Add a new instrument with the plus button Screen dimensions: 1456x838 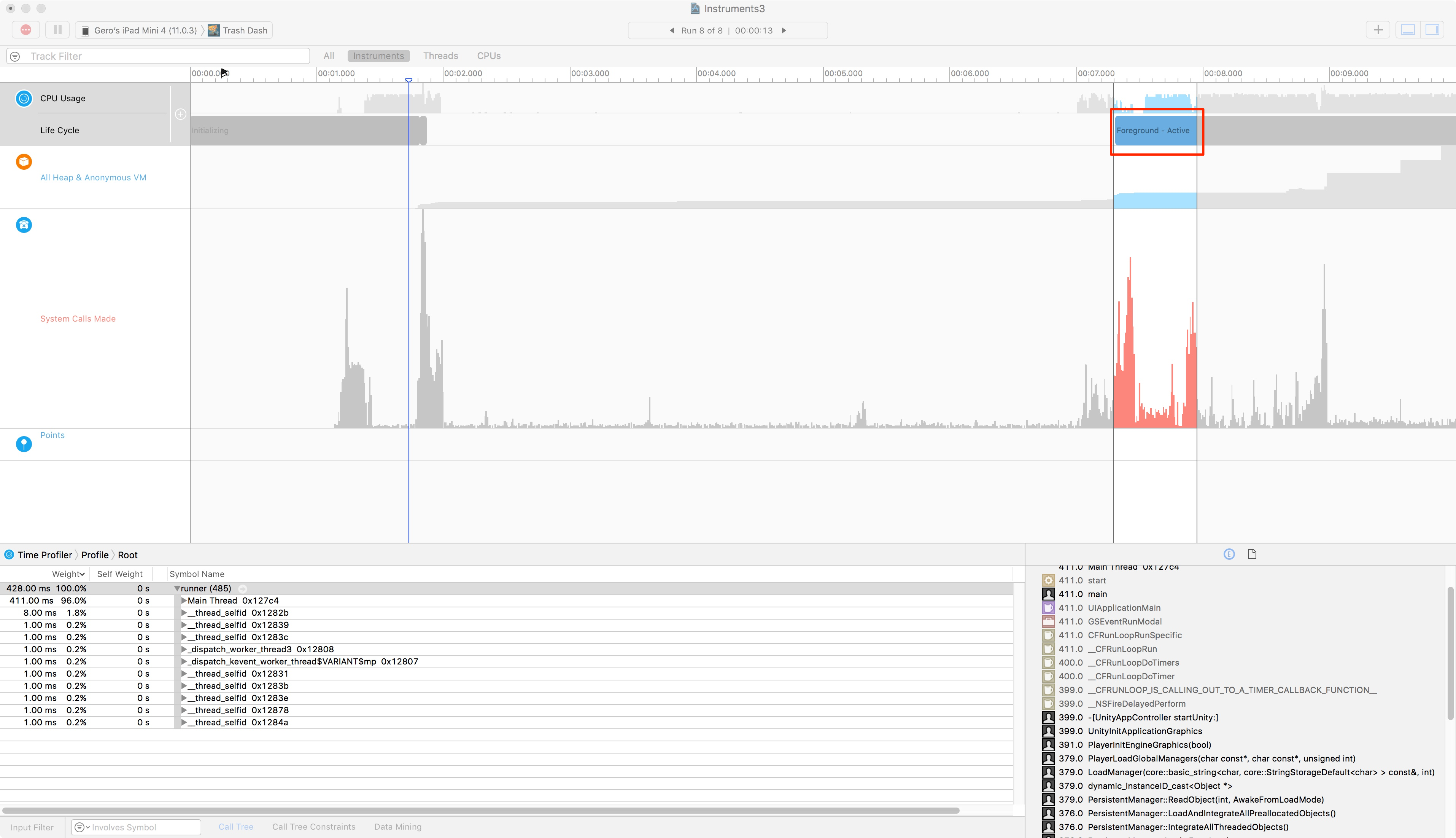tap(1378, 29)
